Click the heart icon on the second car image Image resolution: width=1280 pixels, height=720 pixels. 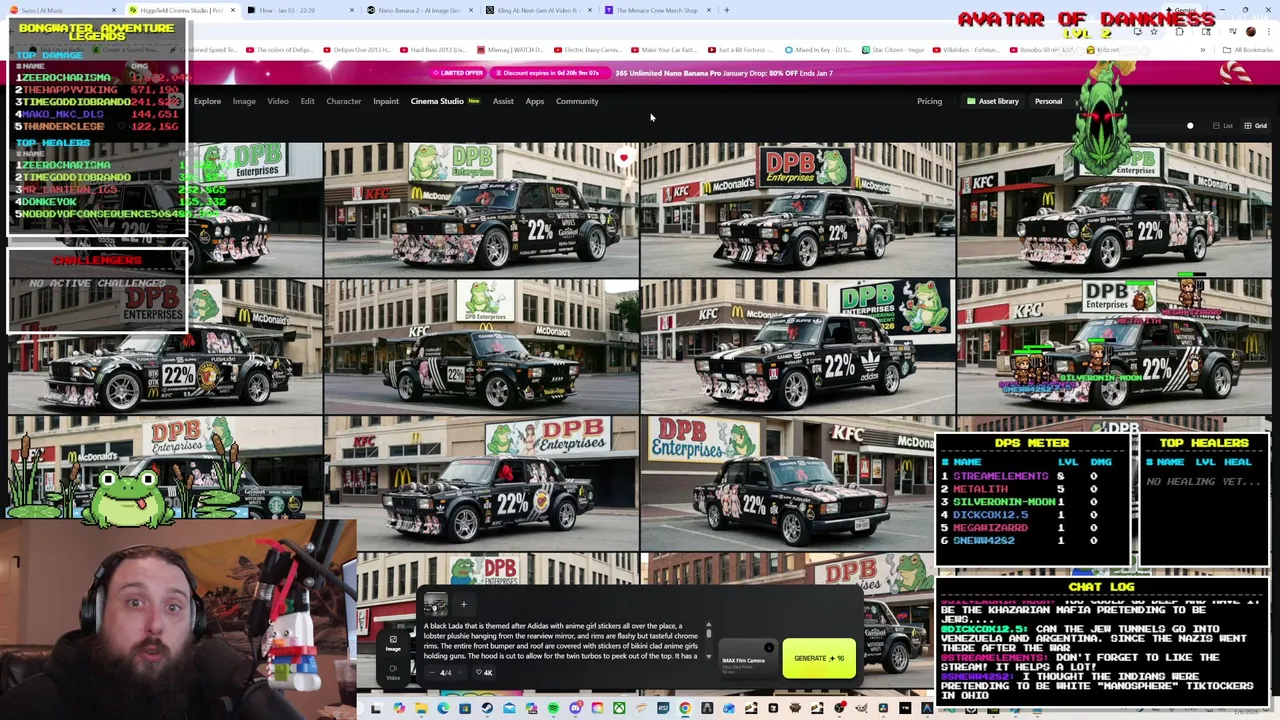[x=623, y=157]
